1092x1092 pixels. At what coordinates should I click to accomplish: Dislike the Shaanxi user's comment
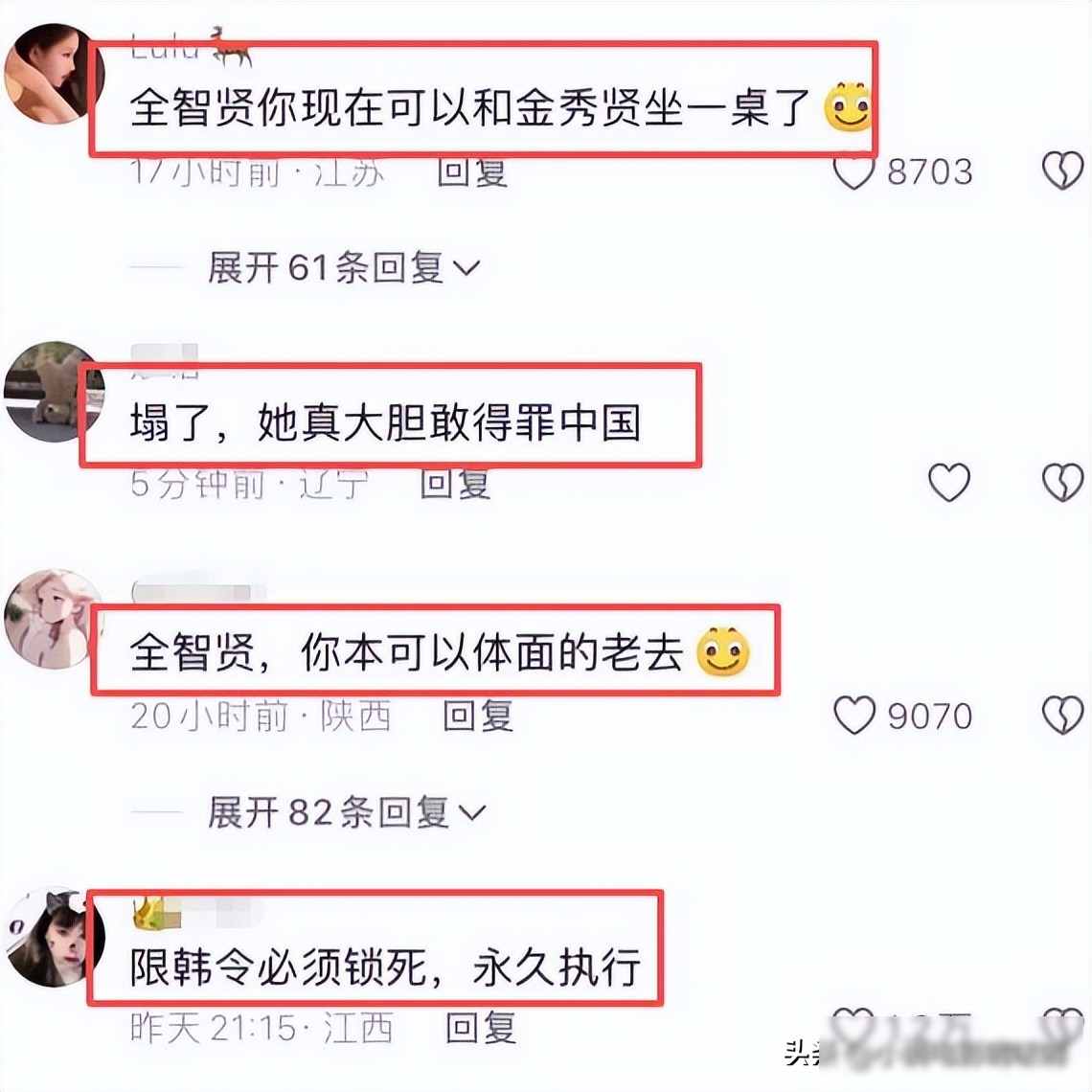click(1062, 716)
